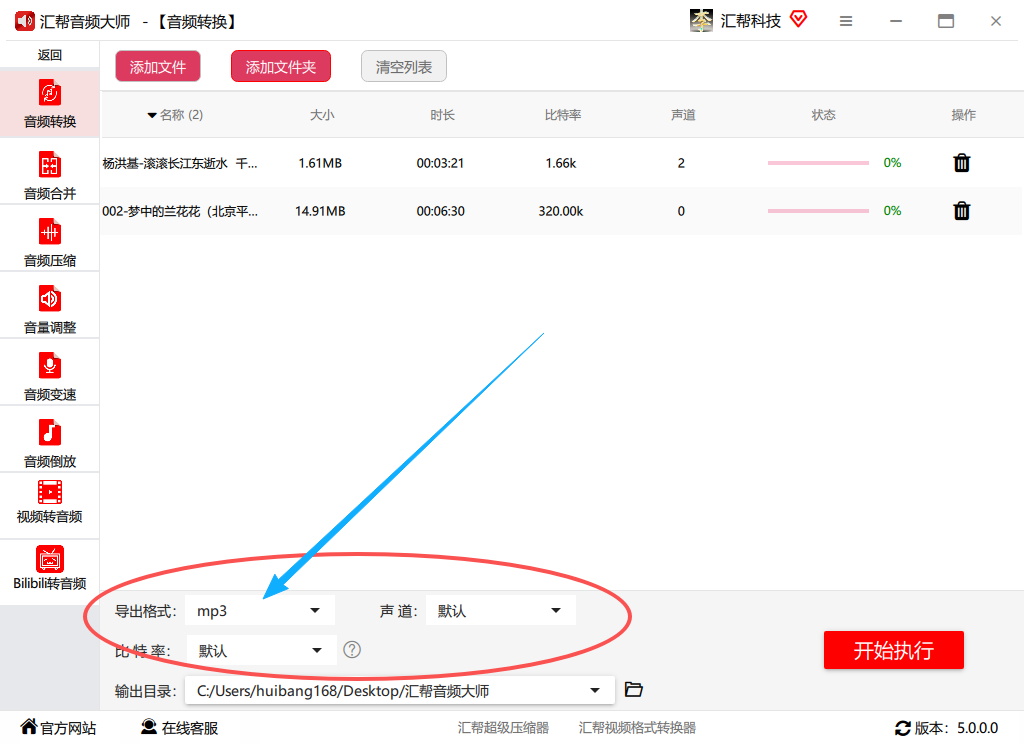
Task: Expand the 输出目录 path dropdown
Action: point(400,690)
